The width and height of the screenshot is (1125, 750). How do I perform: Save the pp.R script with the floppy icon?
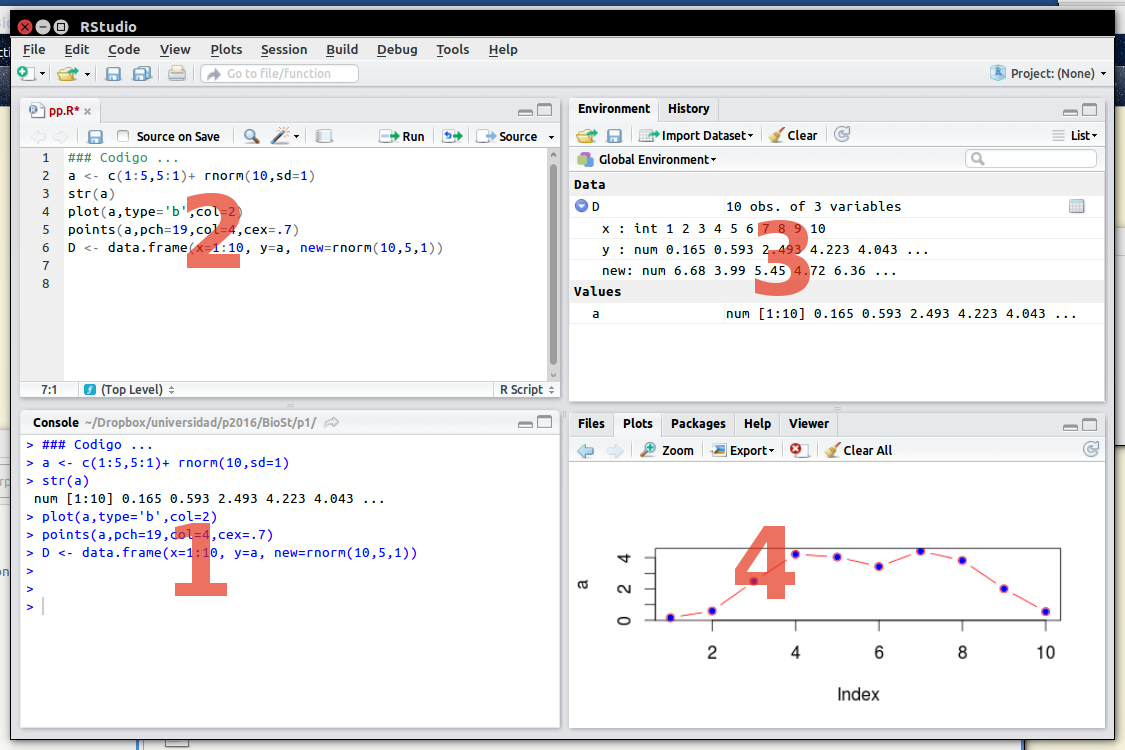95,136
